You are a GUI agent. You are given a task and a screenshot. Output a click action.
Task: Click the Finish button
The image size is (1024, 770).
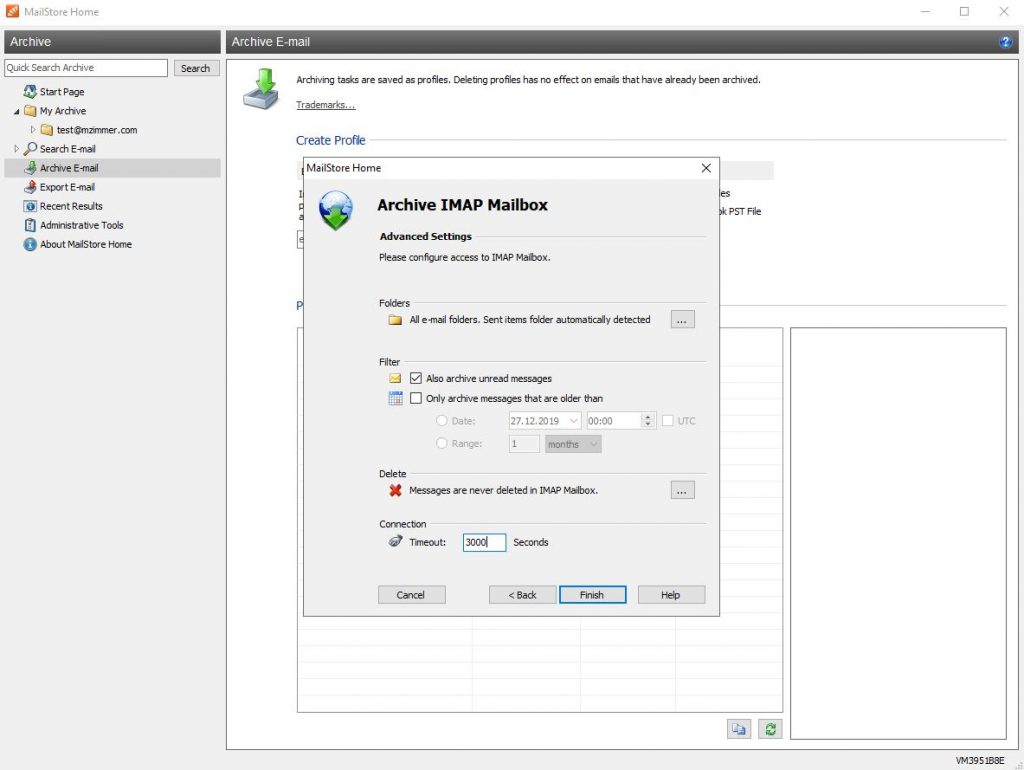[x=592, y=595]
